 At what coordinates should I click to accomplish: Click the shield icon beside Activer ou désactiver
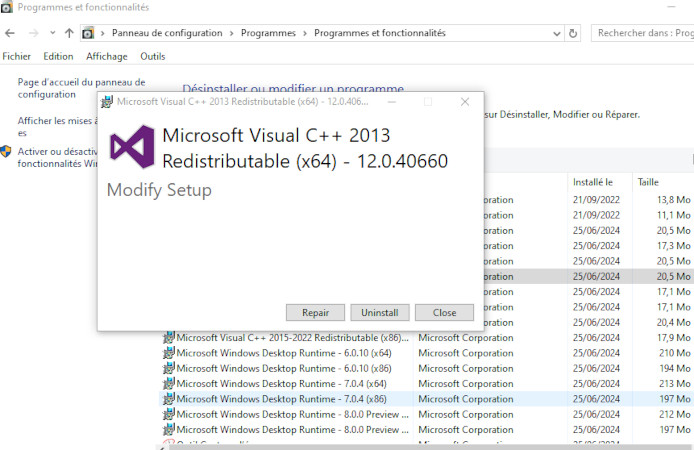pos(6,151)
